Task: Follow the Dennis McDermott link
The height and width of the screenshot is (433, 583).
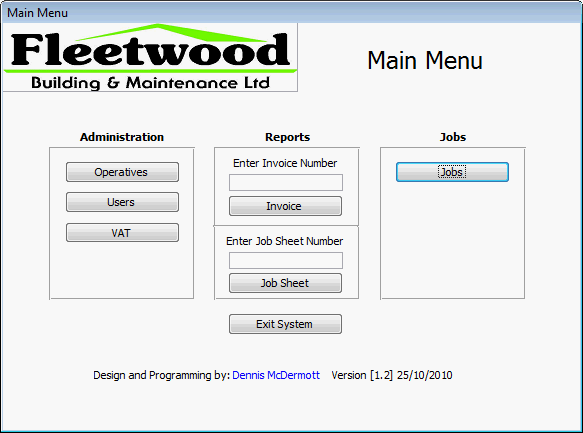Action: (x=276, y=375)
